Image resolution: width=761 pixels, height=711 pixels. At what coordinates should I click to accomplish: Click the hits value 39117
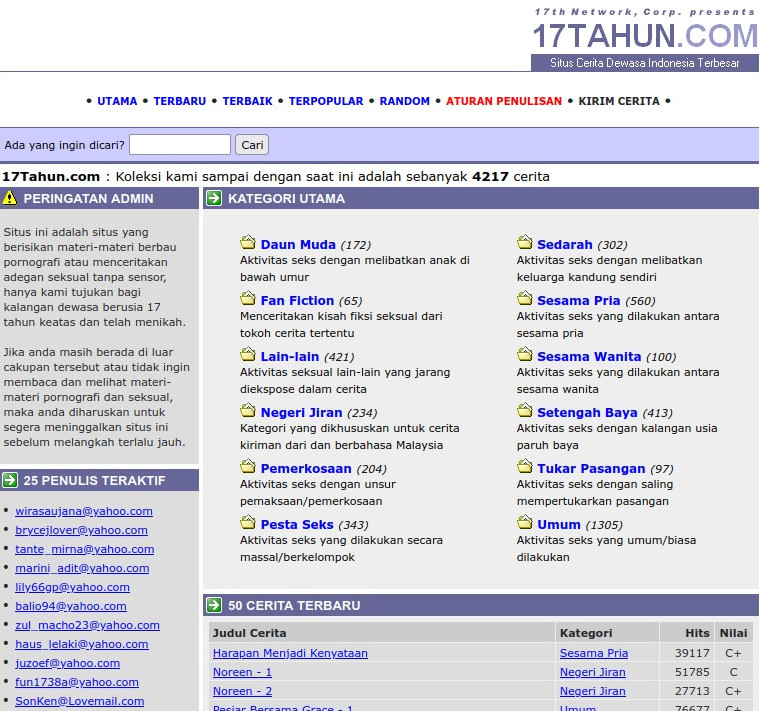[x=692, y=653]
